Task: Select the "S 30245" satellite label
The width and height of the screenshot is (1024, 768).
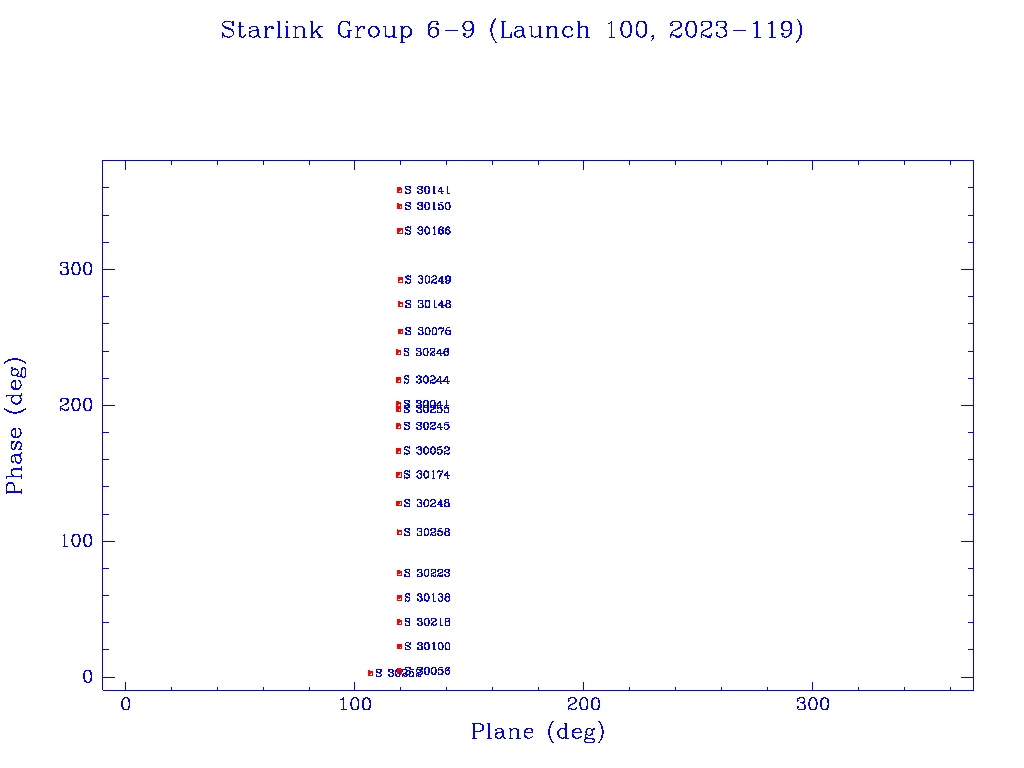Action: [426, 426]
